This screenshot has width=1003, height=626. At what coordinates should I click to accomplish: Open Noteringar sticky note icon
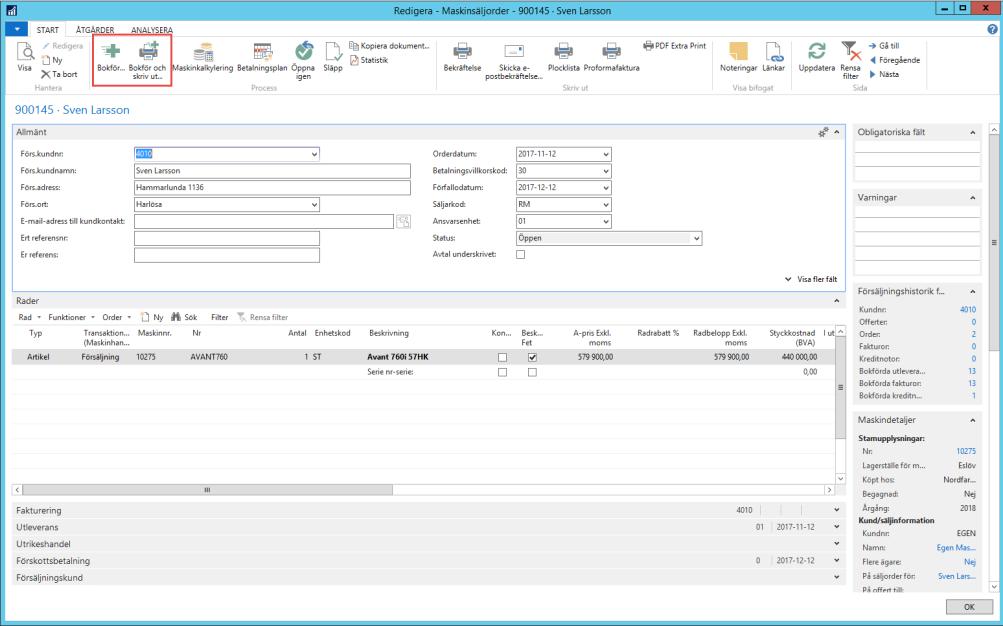click(738, 51)
